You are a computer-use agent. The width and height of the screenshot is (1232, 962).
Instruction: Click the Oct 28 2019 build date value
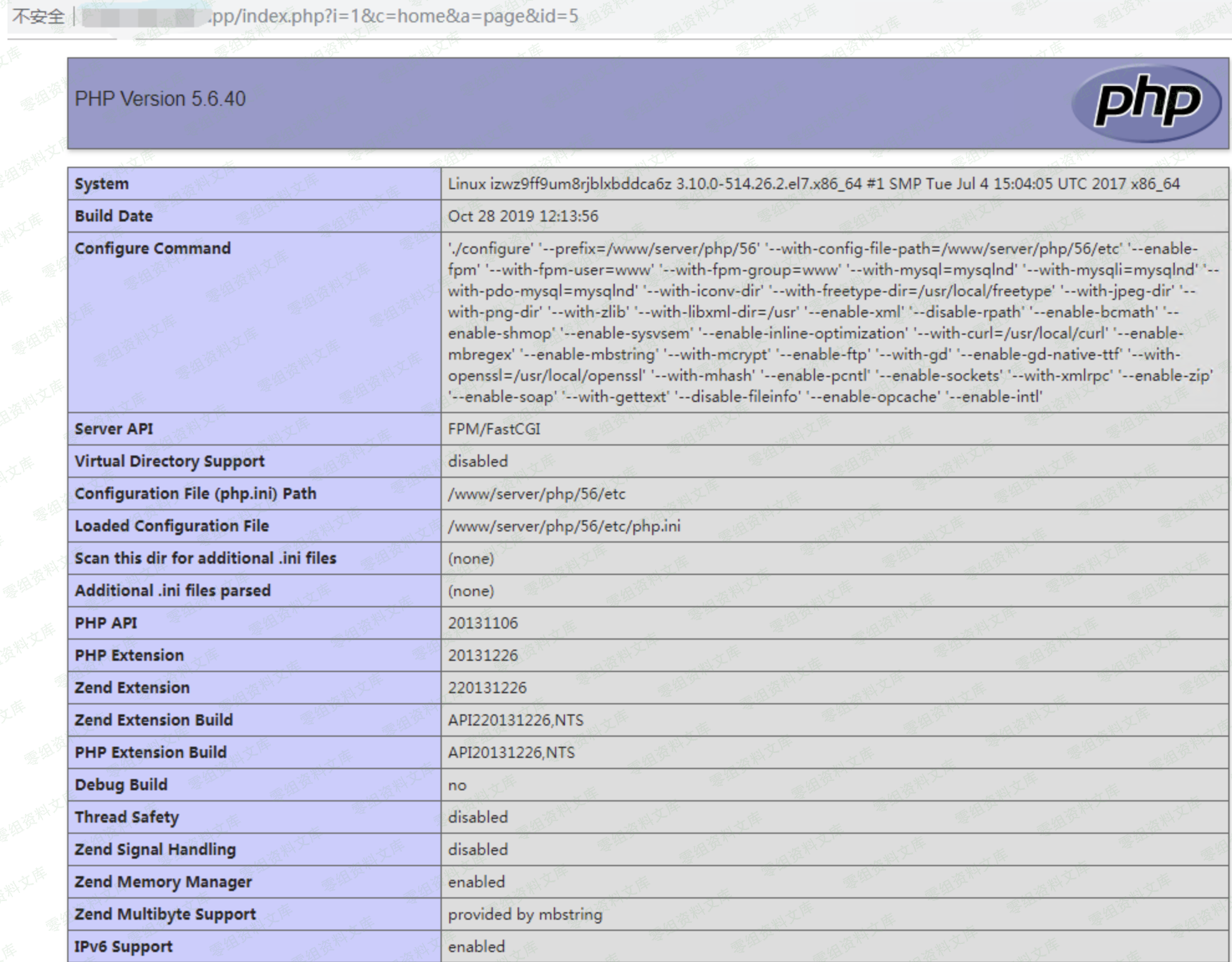(523, 217)
